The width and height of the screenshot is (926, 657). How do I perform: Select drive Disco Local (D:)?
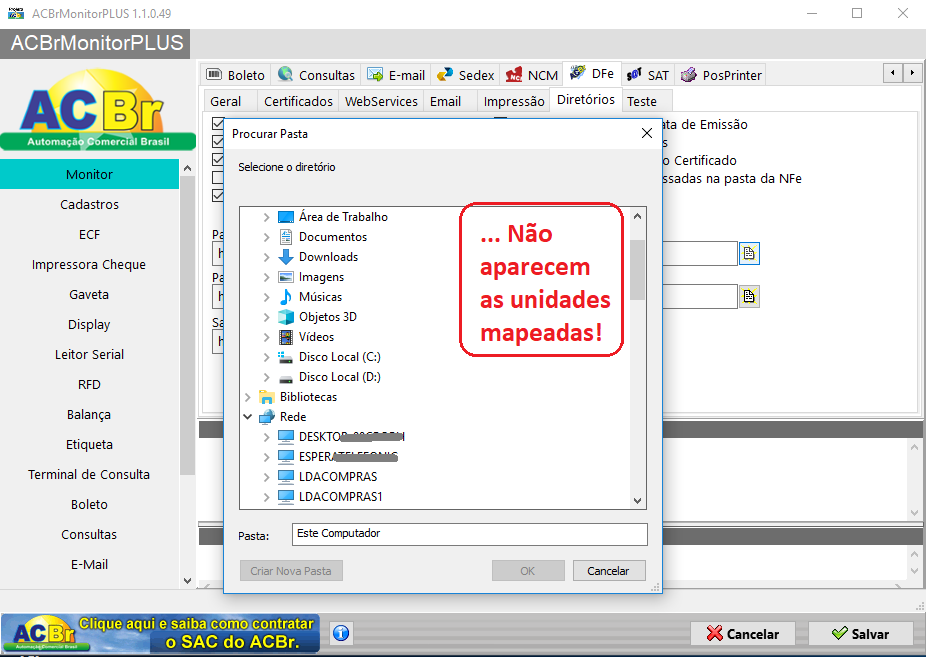click(340, 377)
